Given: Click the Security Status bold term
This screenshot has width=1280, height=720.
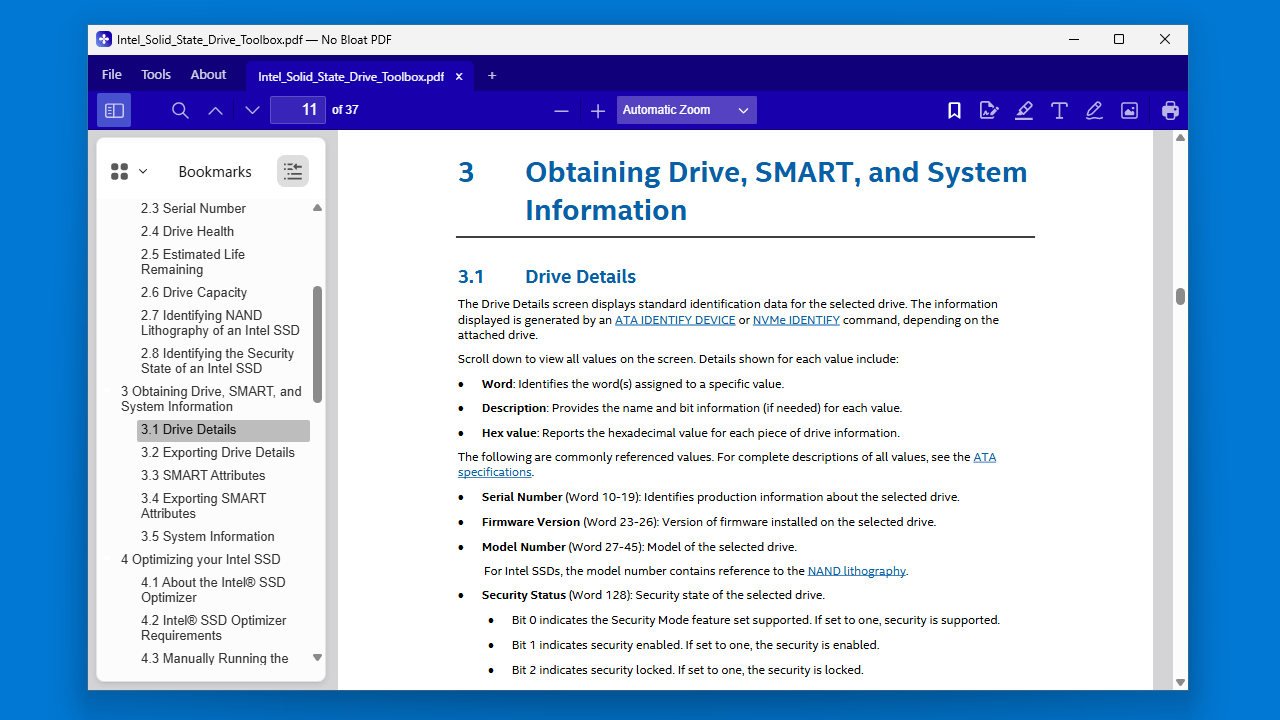Looking at the screenshot, I should [524, 595].
